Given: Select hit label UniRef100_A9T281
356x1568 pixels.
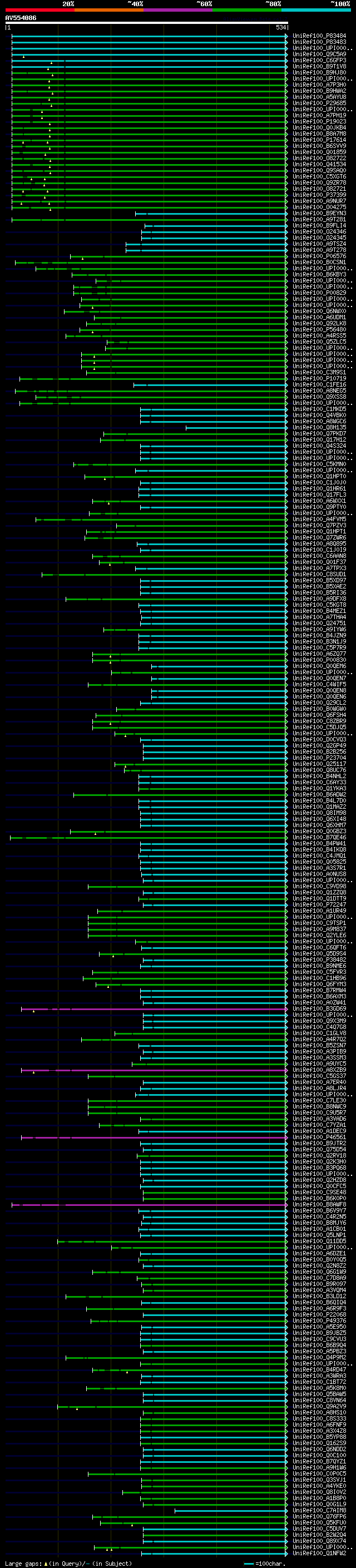Looking at the screenshot, I should [319, 219].
